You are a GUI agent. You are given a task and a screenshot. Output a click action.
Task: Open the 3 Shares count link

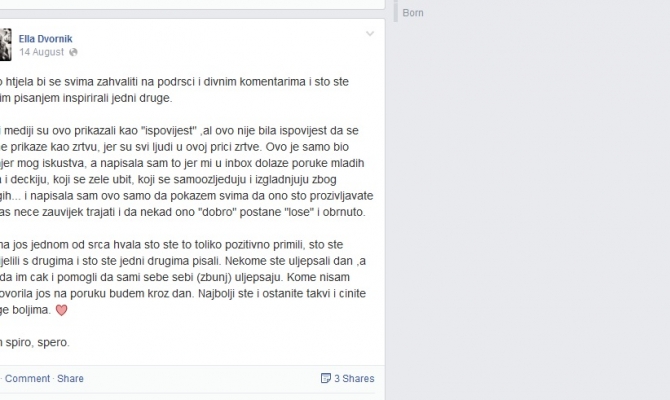click(354, 379)
